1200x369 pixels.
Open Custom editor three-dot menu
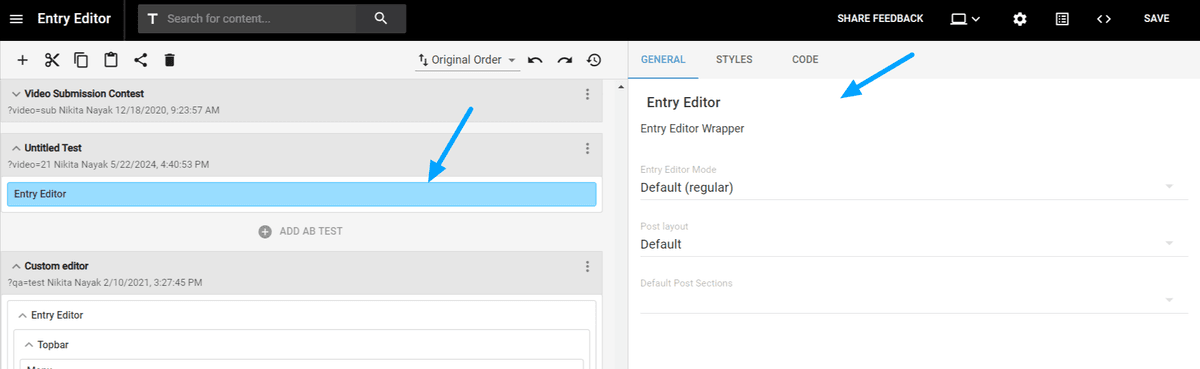pyautogui.click(x=587, y=266)
